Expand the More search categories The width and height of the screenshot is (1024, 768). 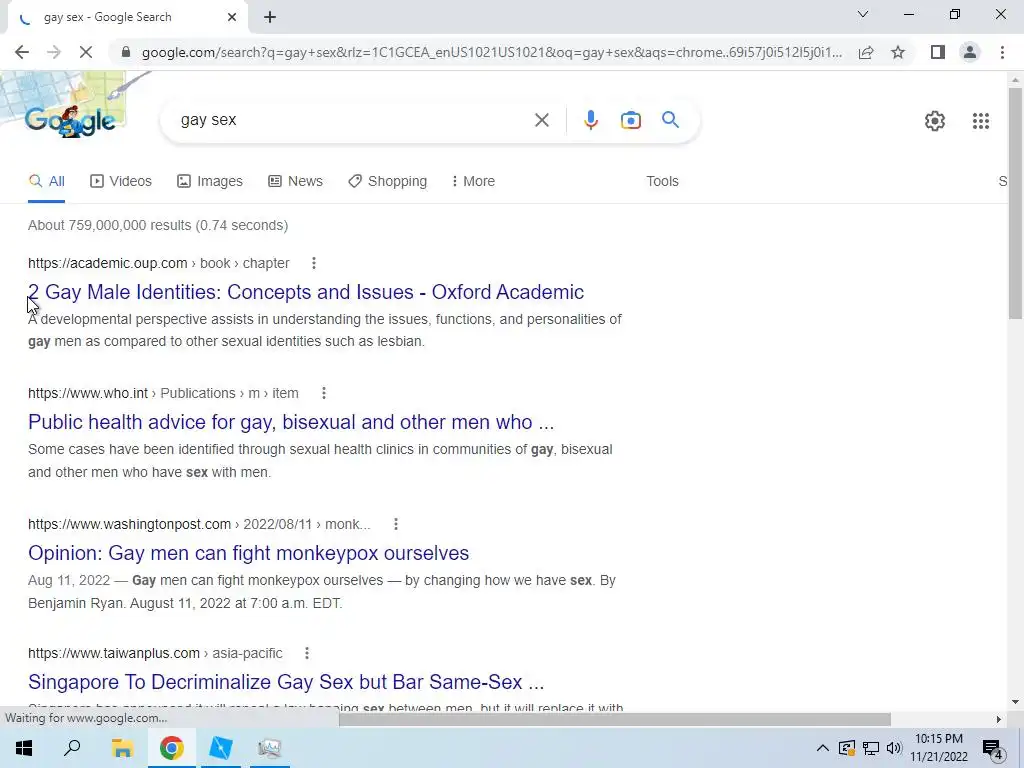[x=473, y=181]
